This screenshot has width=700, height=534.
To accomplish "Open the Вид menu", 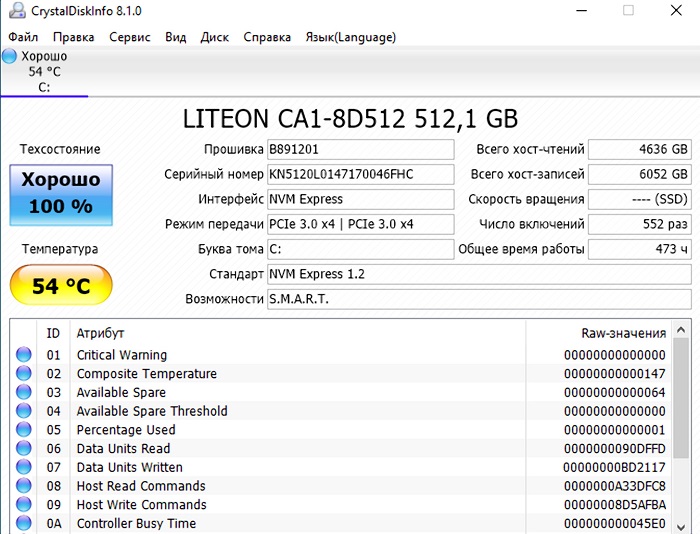I will click(175, 37).
